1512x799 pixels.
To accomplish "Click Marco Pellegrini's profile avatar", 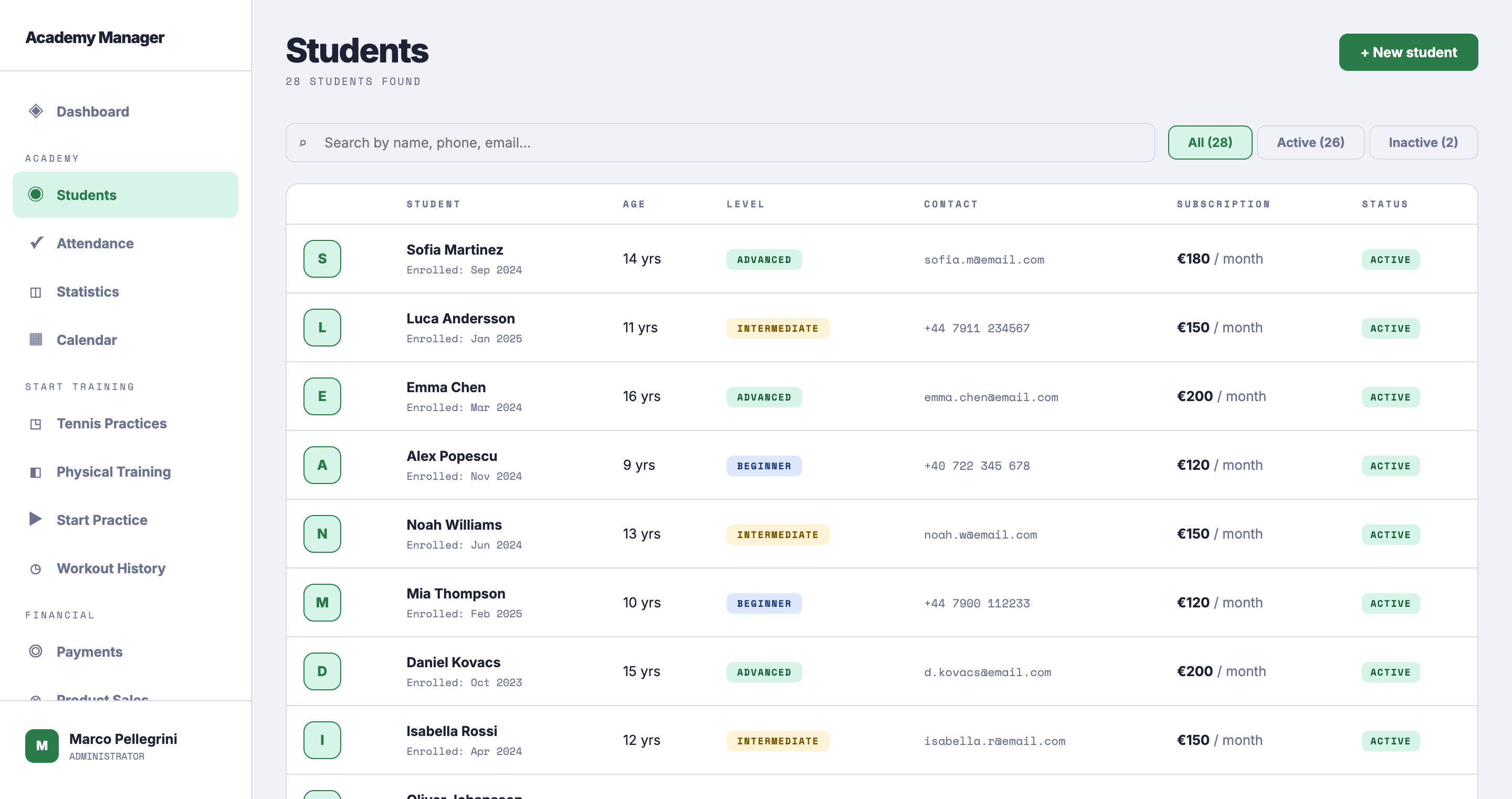I will 41,745.
